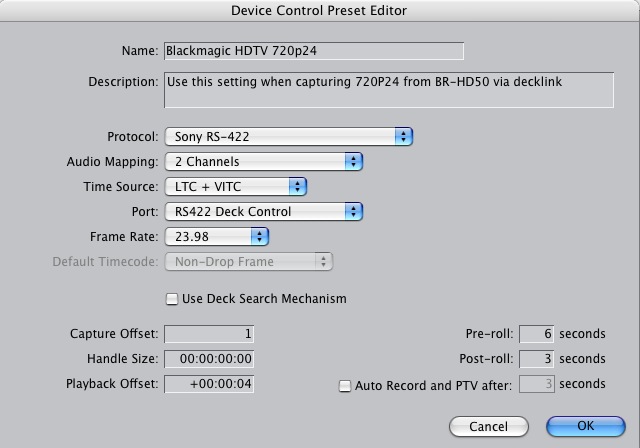Click the Name text field
Screen dimensions: 640x448
313,51
